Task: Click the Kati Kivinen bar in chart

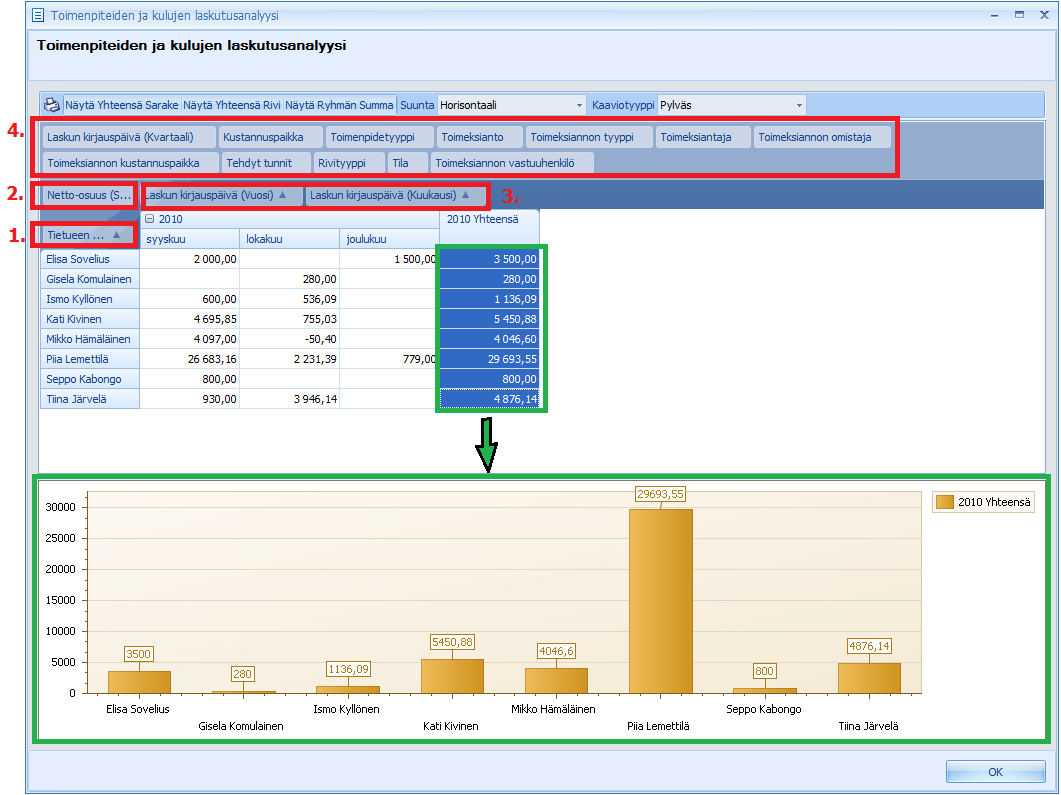Action: (x=452, y=676)
